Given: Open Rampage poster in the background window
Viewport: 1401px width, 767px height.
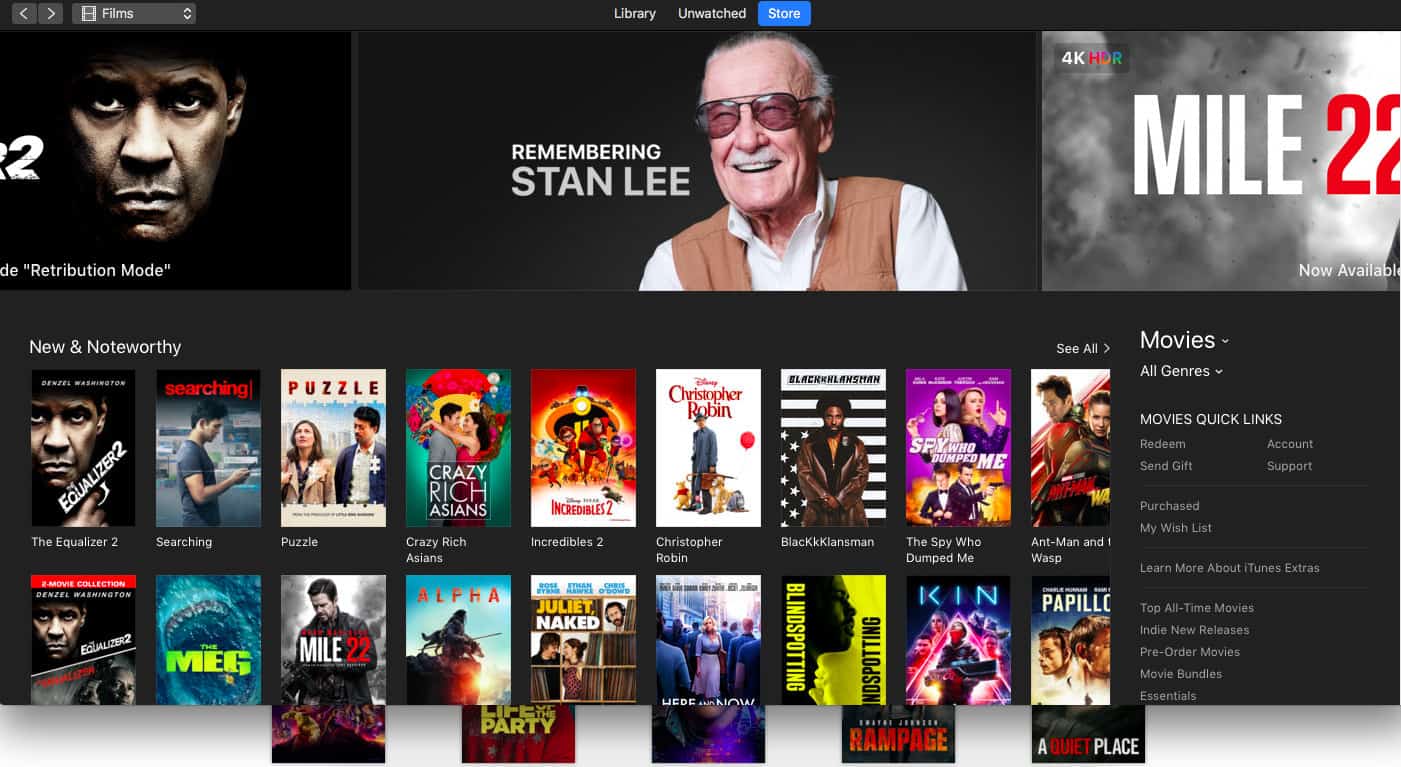Looking at the screenshot, I should [898, 735].
